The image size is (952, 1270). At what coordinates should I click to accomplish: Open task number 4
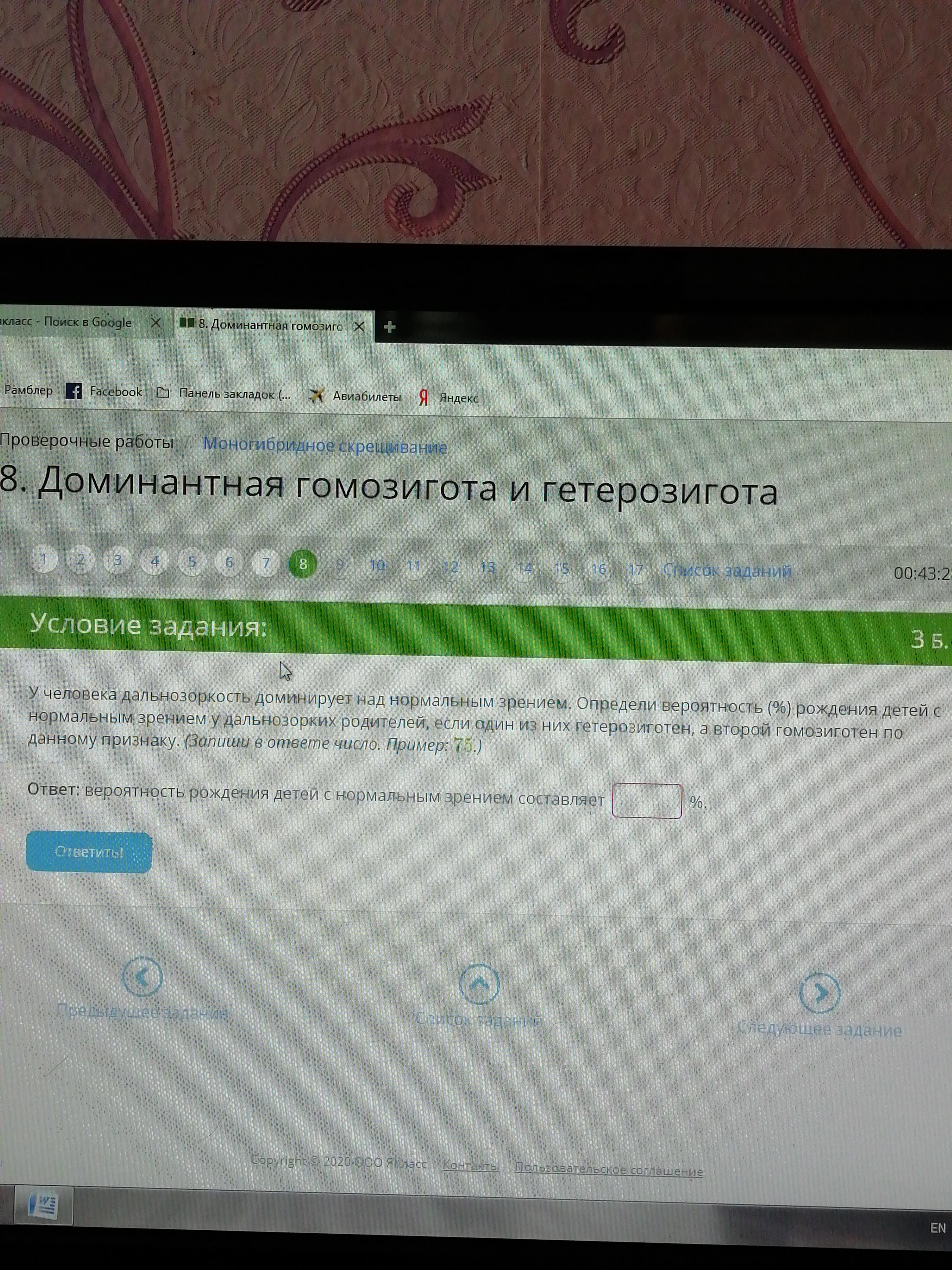pyautogui.click(x=154, y=561)
